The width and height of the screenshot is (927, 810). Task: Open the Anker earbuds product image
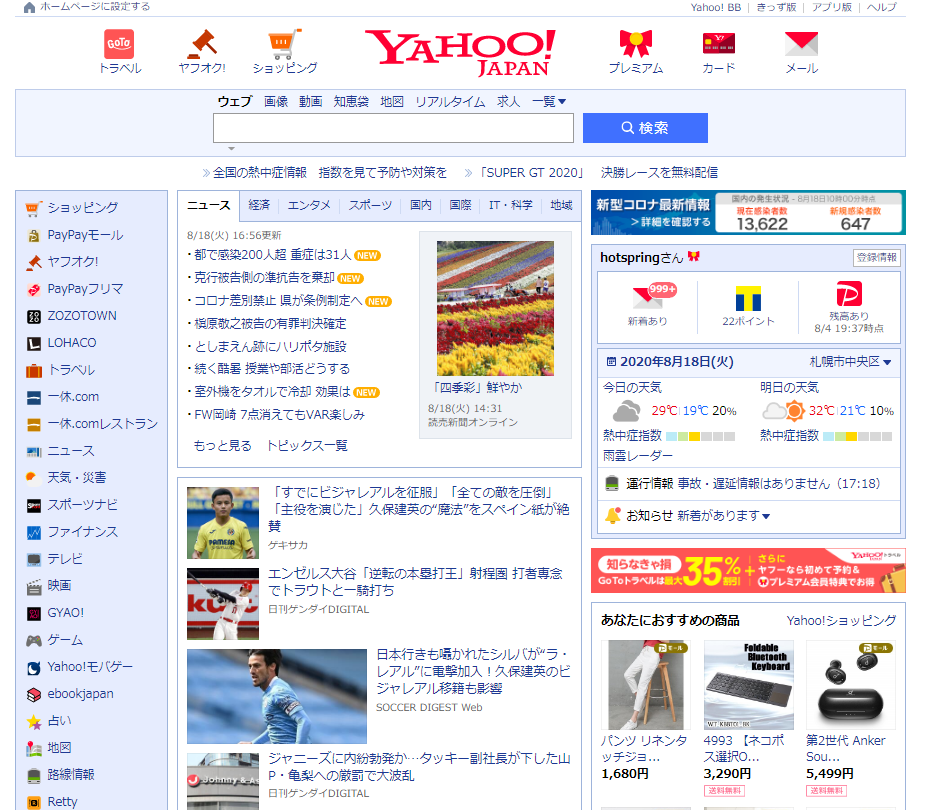[851, 685]
